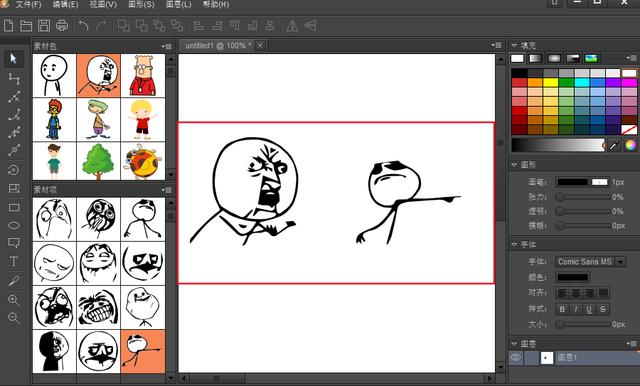Select the Forever Alone face thumbnail
Image resolution: width=640 pixels, height=386 pixels.
coord(143,307)
